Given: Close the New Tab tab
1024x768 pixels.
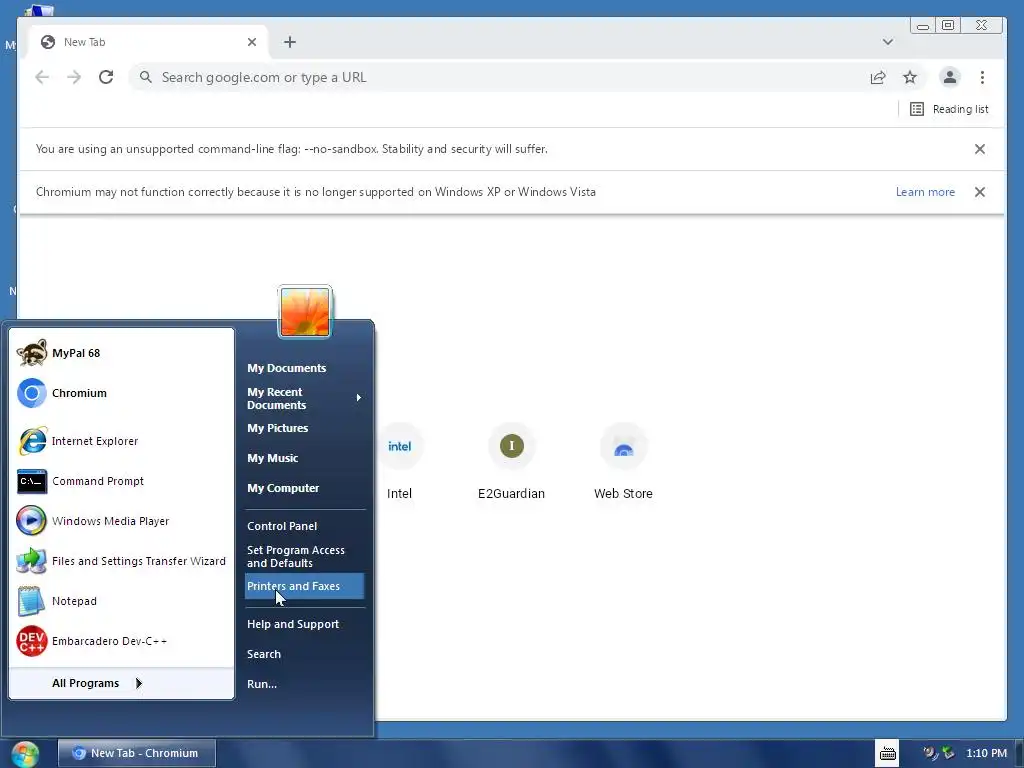Looking at the screenshot, I should click(252, 42).
